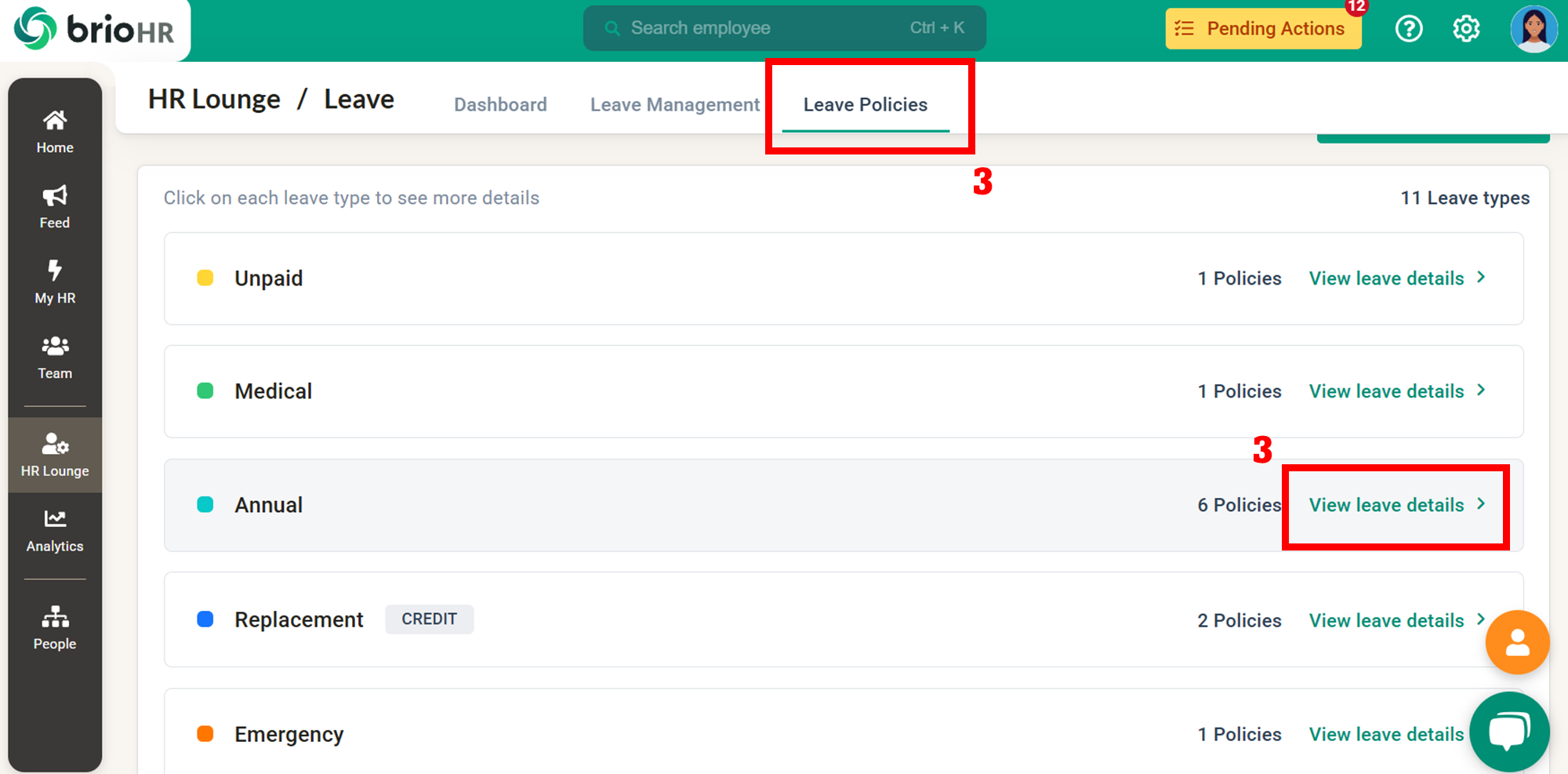Viewport: 1568px width, 774px height.
Task: Switch to the Leave Management tab
Action: tap(674, 104)
